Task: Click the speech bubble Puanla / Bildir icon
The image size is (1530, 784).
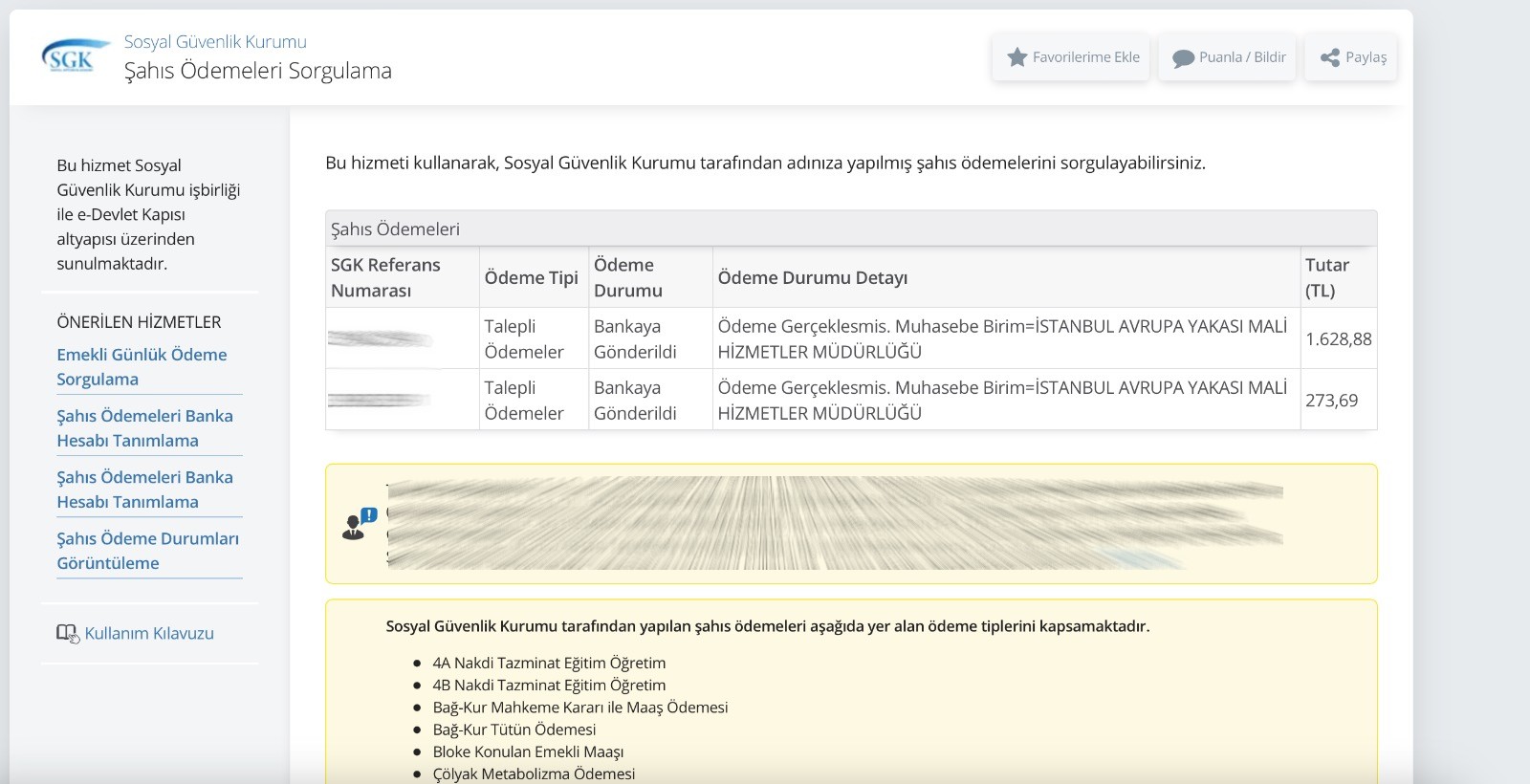Action: (x=1183, y=58)
